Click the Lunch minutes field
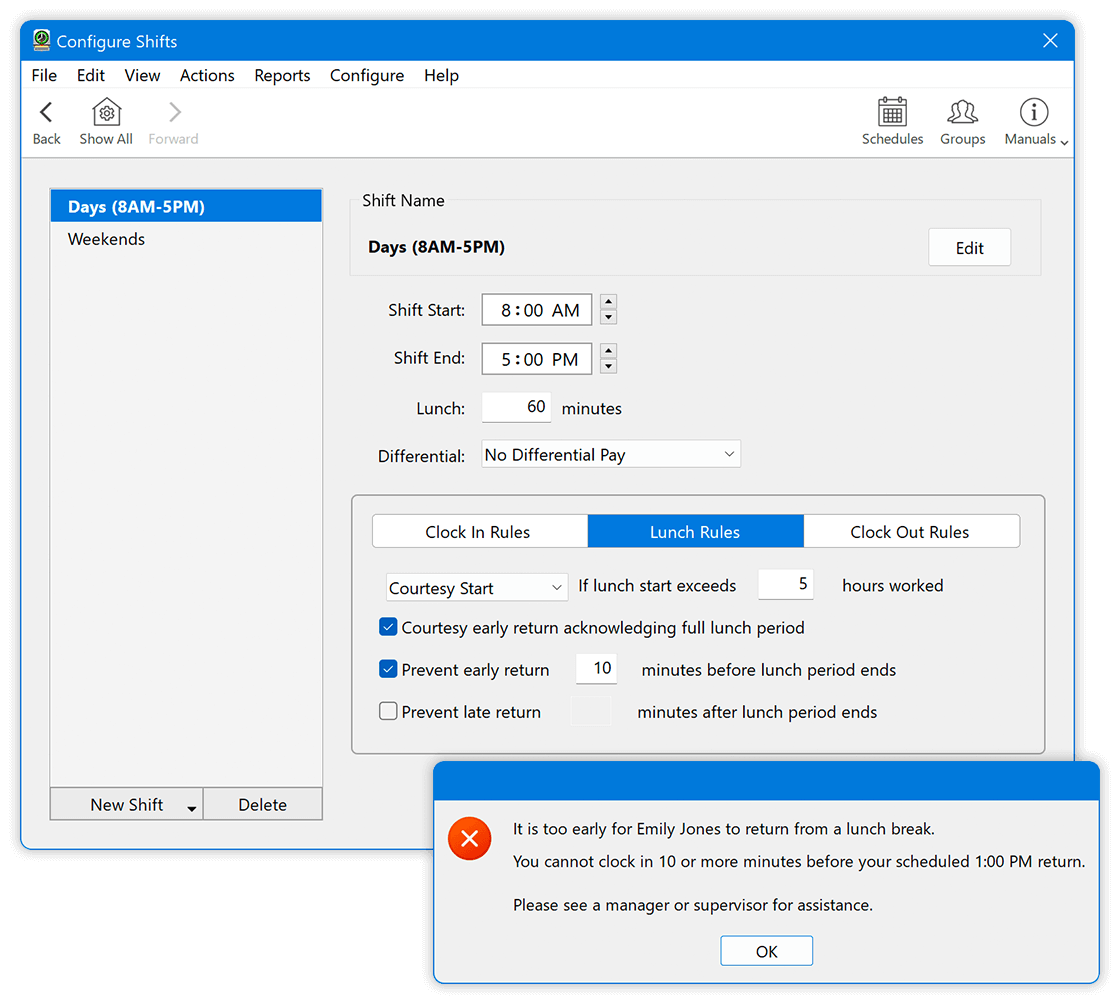Viewport: 1120px width, 1004px height. 516,407
